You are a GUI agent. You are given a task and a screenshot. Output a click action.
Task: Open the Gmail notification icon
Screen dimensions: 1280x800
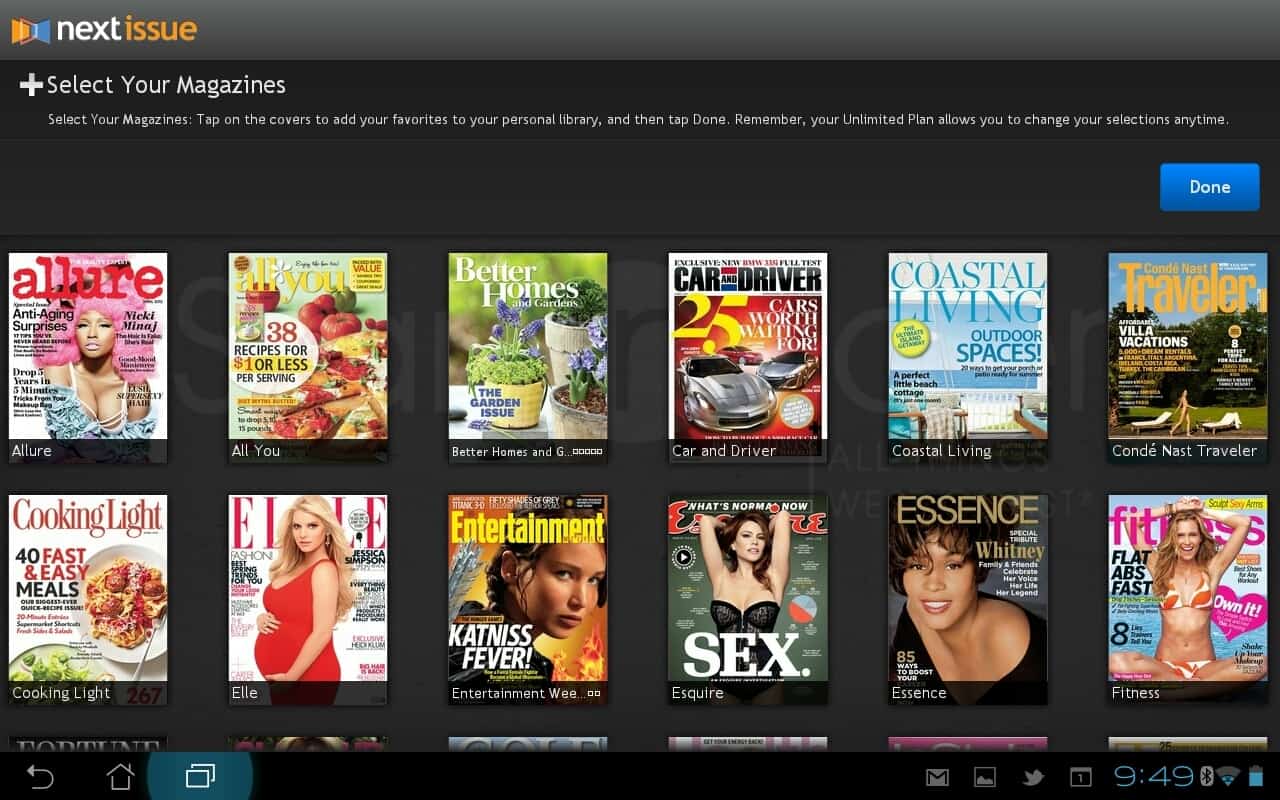(x=936, y=777)
